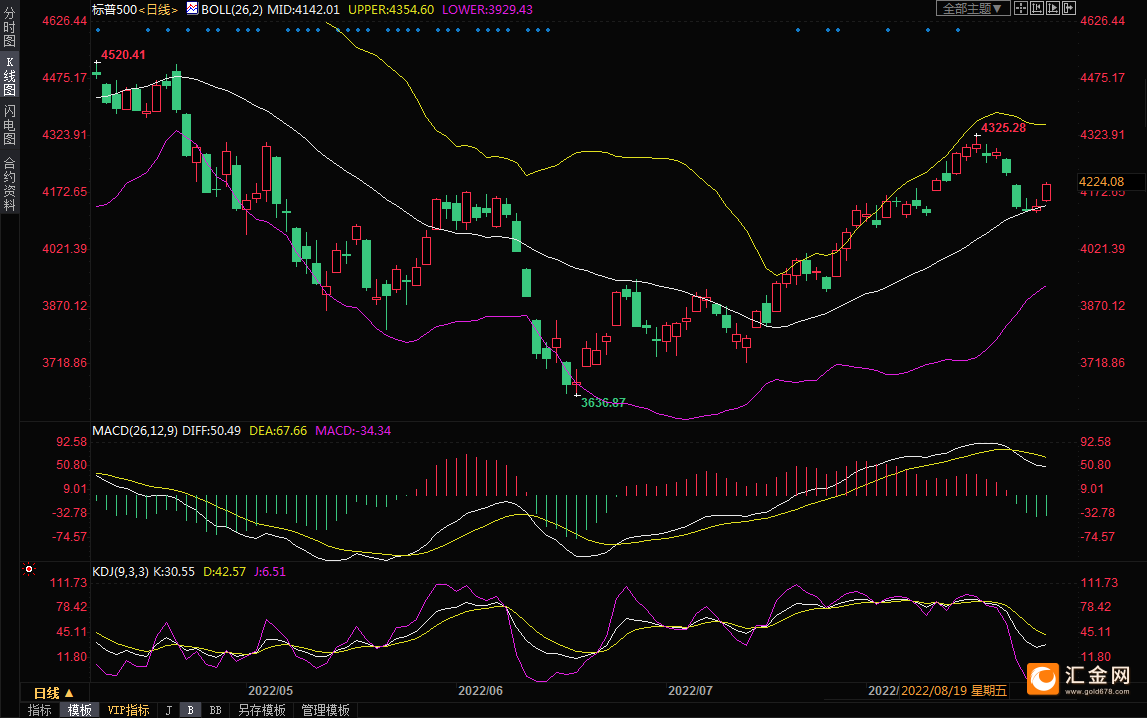
Task: Click the 管理模板 button
Action: pyautogui.click(x=325, y=710)
